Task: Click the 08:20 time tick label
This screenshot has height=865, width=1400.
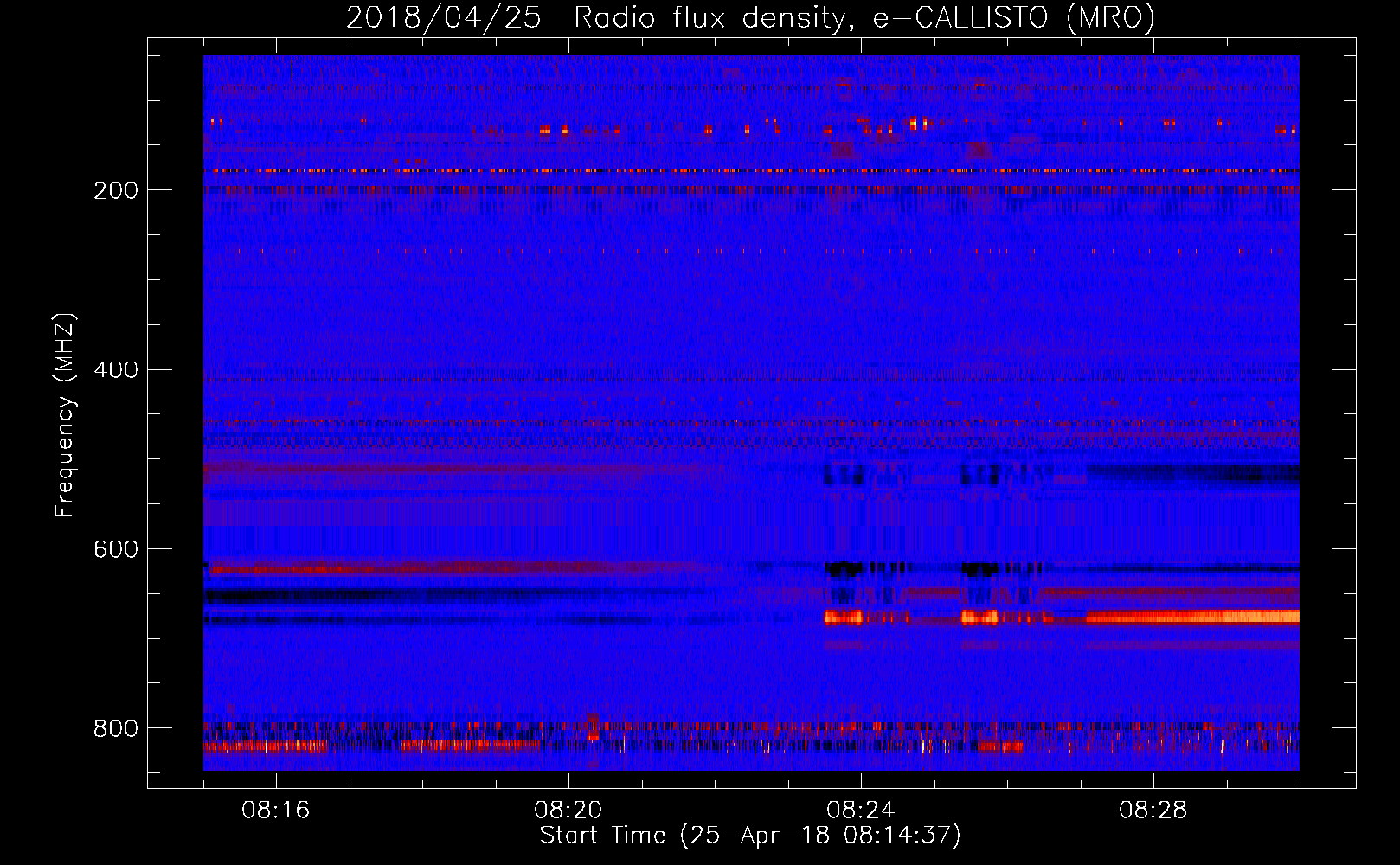Action: tap(568, 811)
